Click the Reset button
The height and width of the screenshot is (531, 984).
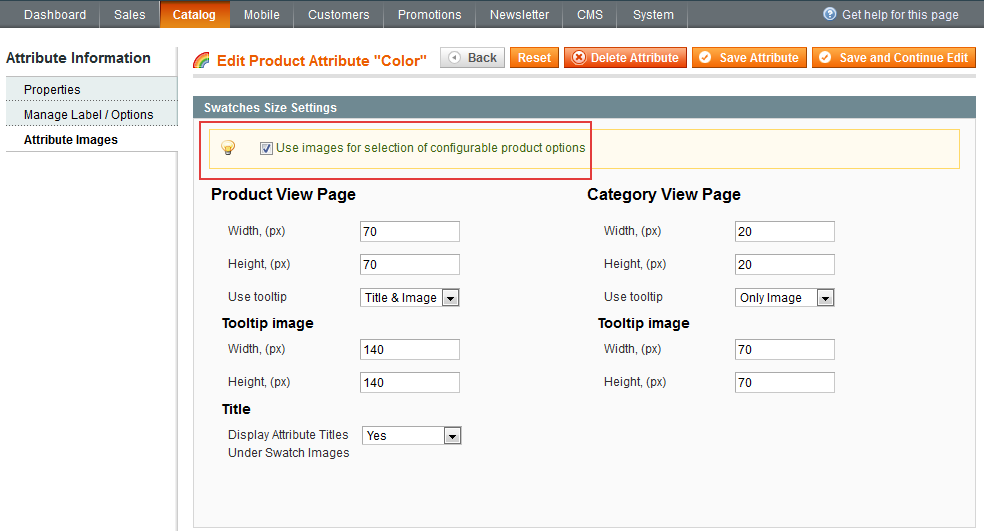(534, 58)
